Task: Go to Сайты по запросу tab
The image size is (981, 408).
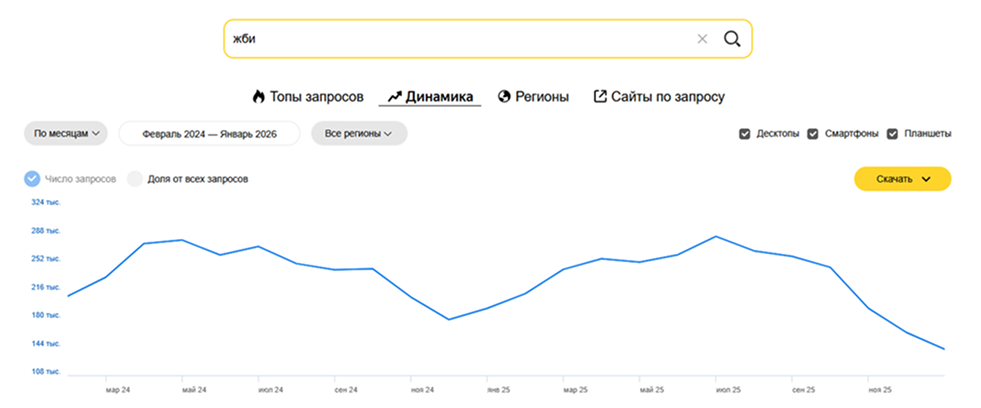Action: tap(667, 97)
